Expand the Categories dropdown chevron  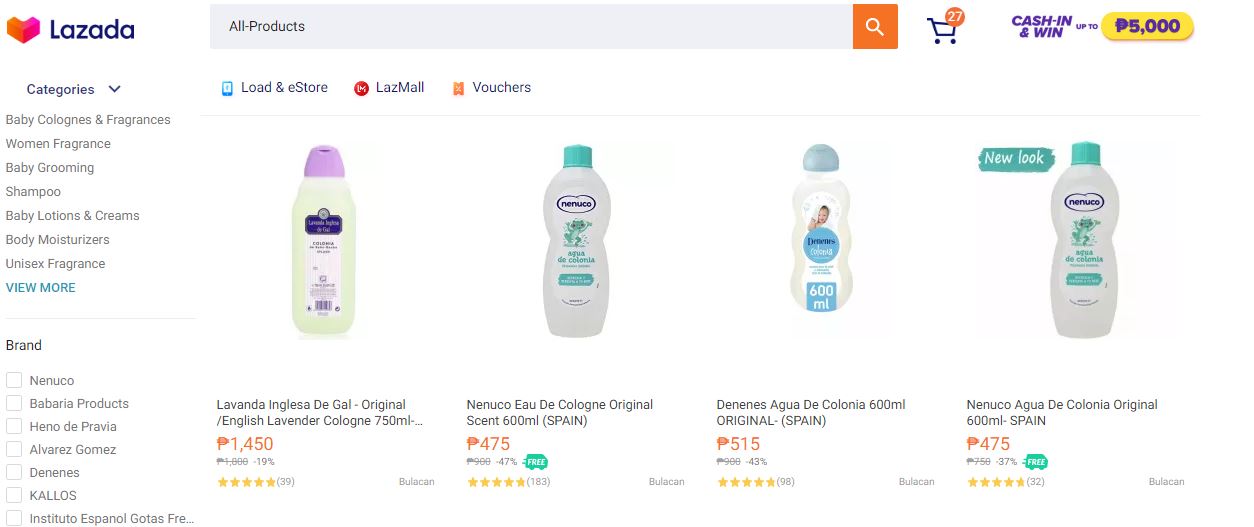point(115,89)
